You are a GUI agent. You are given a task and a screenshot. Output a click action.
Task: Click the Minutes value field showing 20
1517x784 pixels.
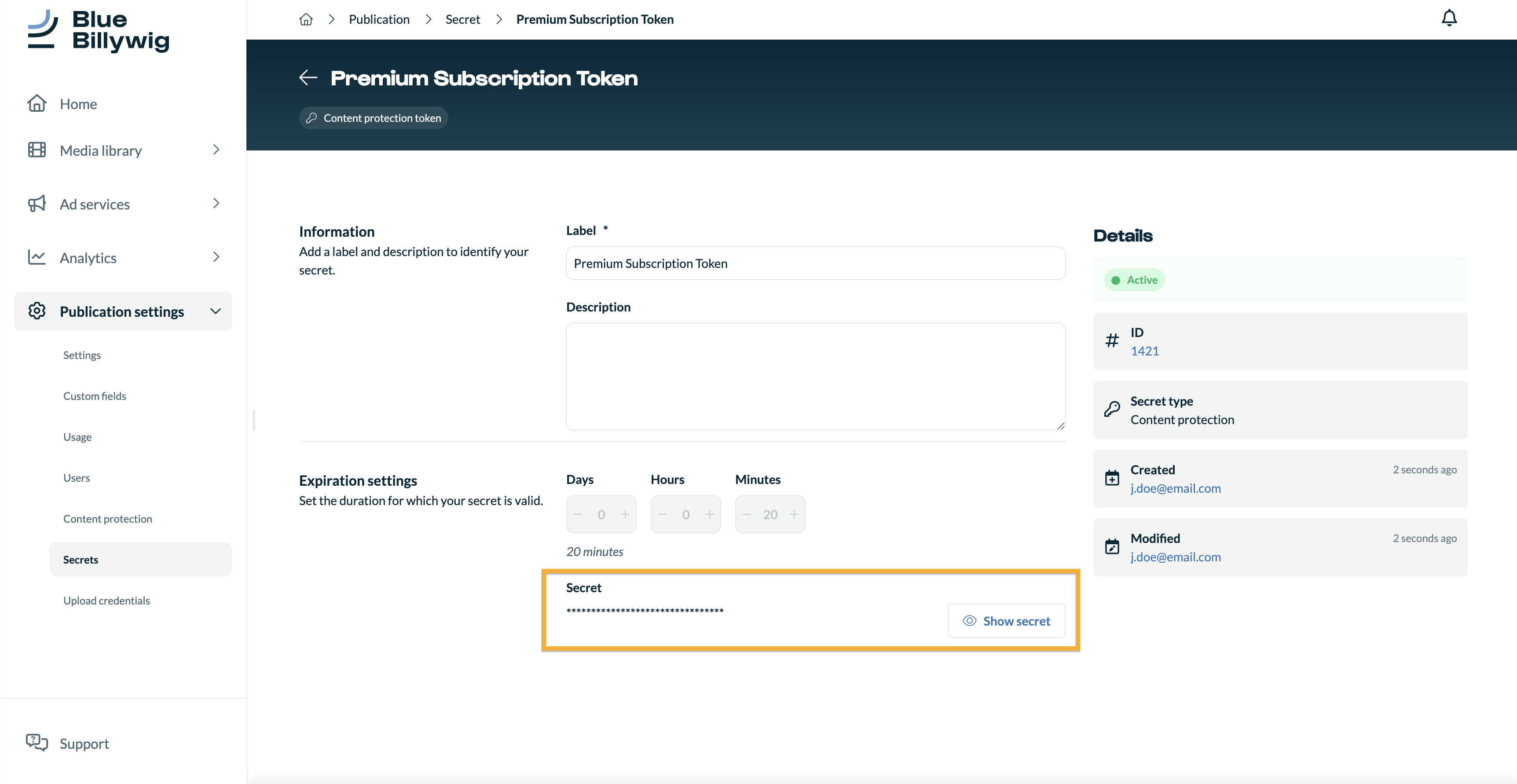pos(770,514)
